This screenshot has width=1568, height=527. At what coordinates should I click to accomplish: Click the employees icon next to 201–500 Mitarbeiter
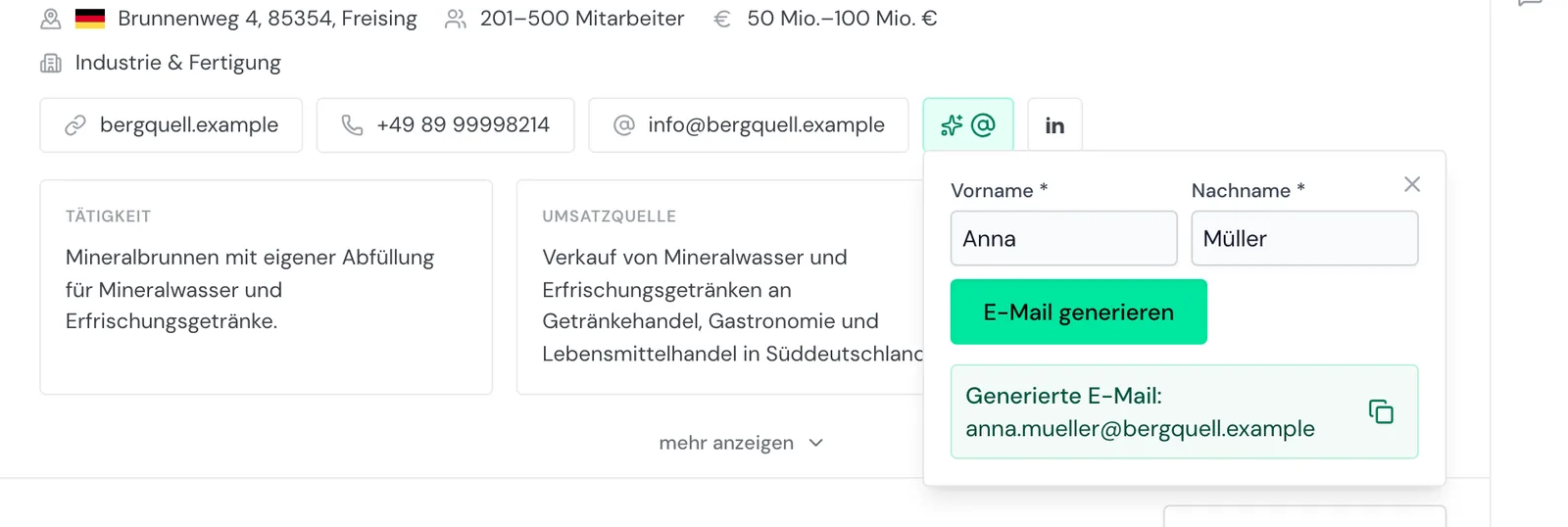[456, 18]
